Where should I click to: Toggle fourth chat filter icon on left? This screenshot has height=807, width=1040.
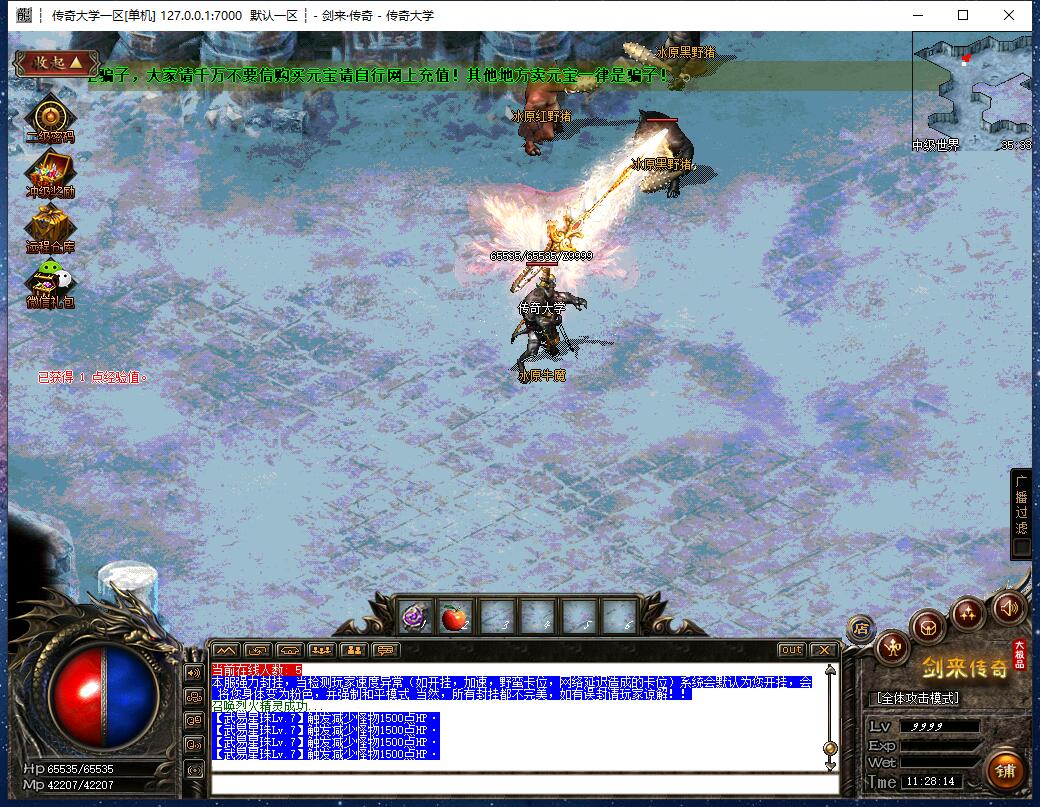(194, 745)
